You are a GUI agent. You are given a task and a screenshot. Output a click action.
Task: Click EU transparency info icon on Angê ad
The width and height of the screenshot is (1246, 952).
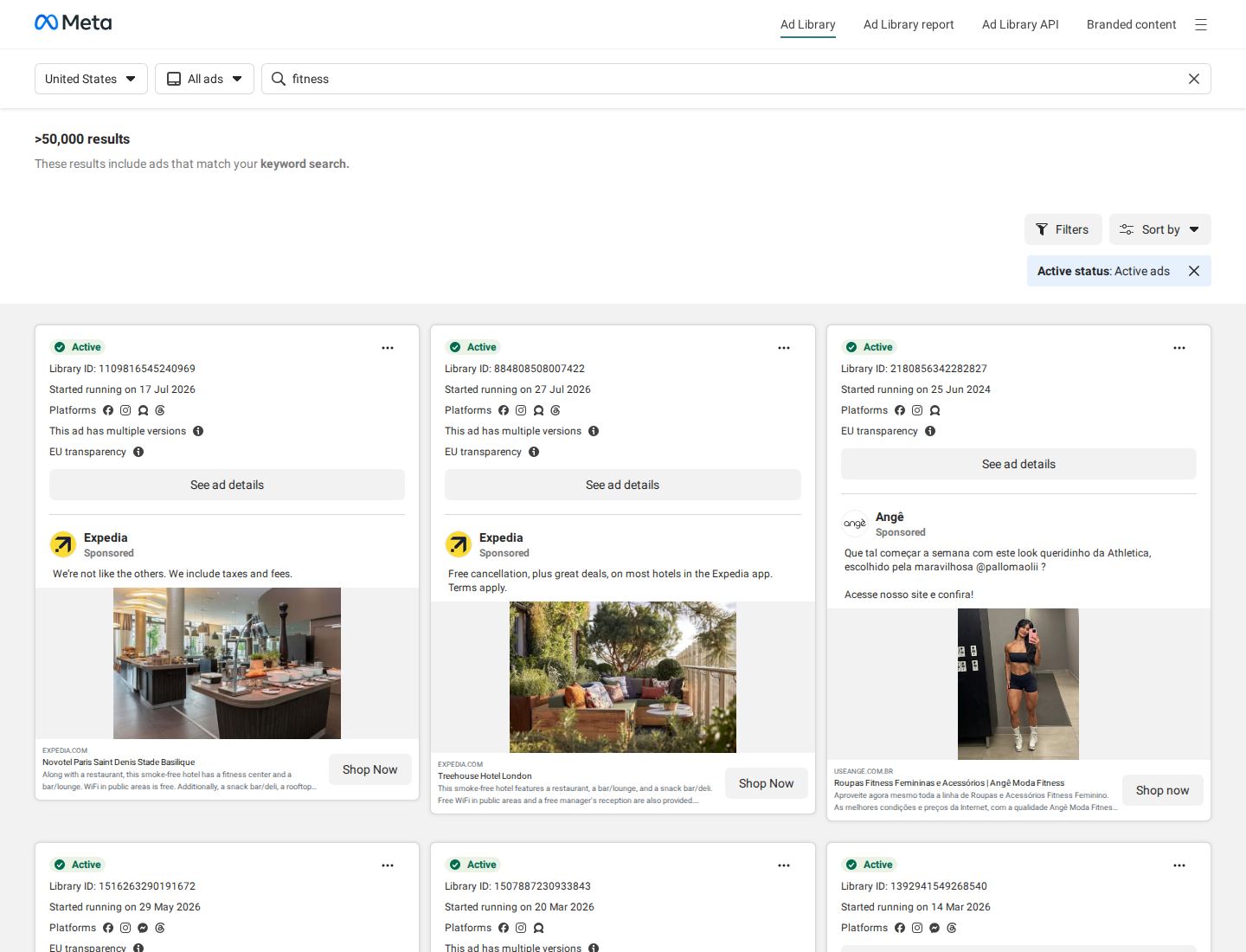[x=930, y=431]
